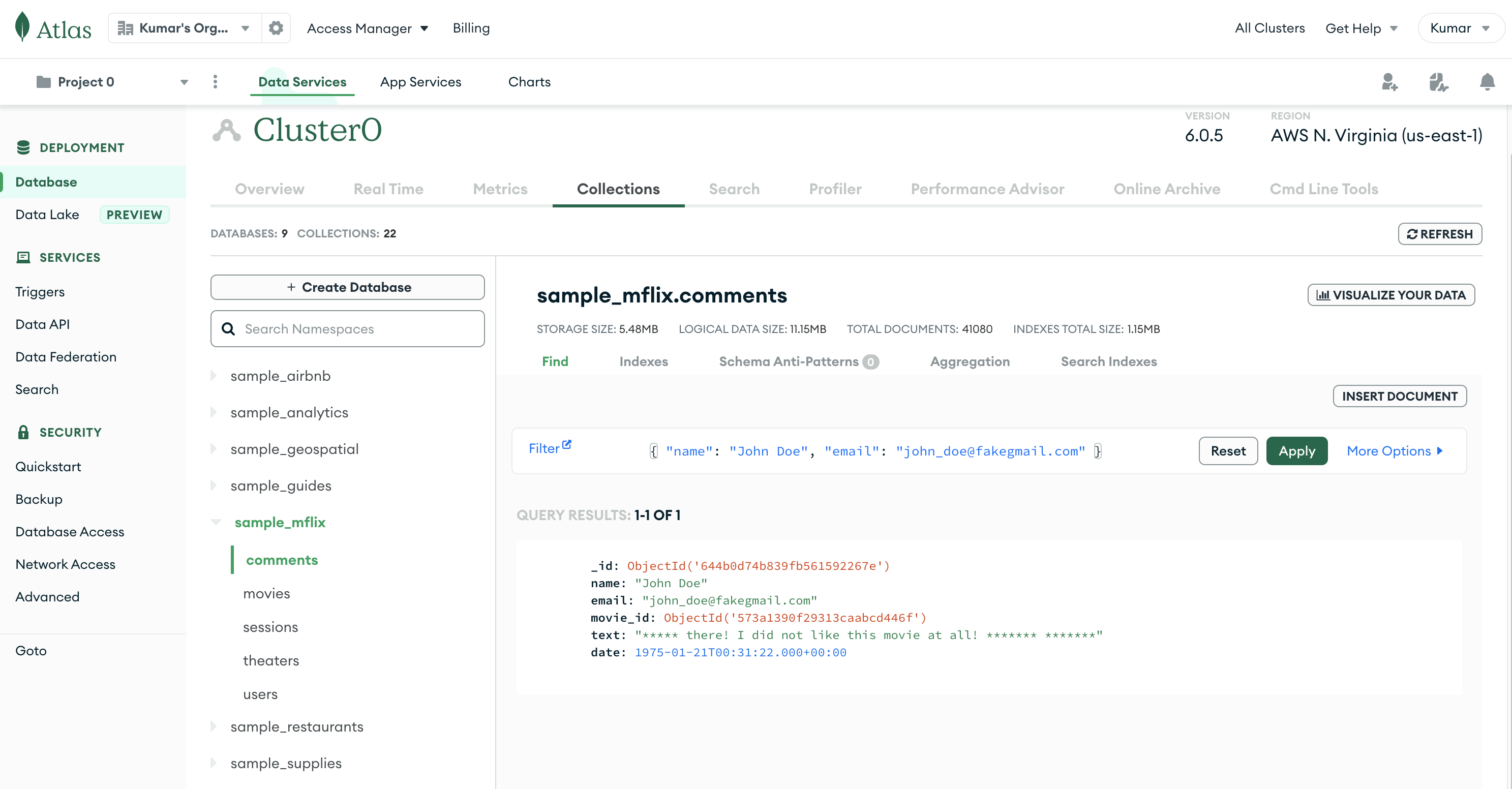Click the Create Database button
This screenshot has width=1512, height=789.
pos(347,287)
